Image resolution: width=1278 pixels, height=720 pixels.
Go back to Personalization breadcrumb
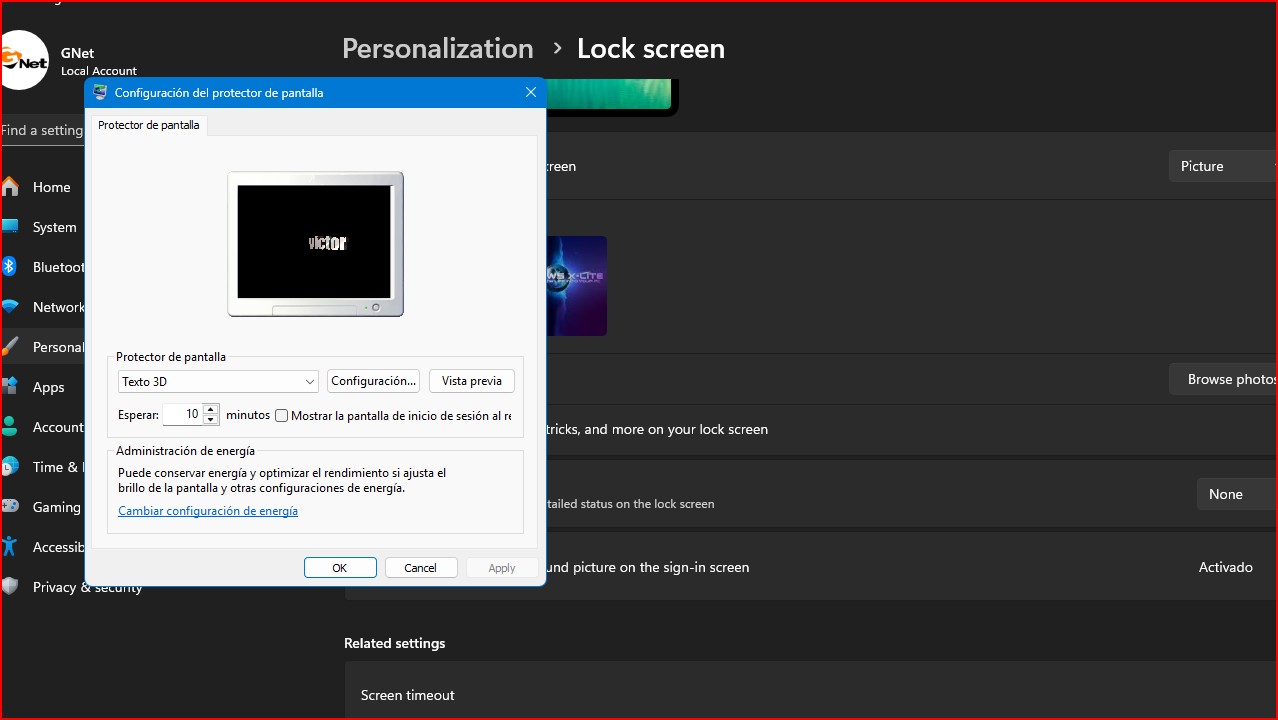coord(437,48)
